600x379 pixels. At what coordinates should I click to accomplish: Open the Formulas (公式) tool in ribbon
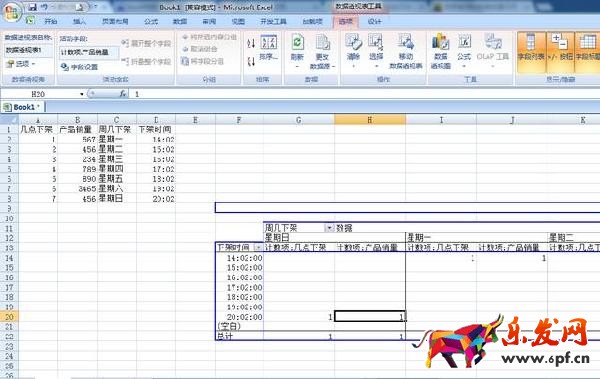pyautogui.click(x=464, y=50)
